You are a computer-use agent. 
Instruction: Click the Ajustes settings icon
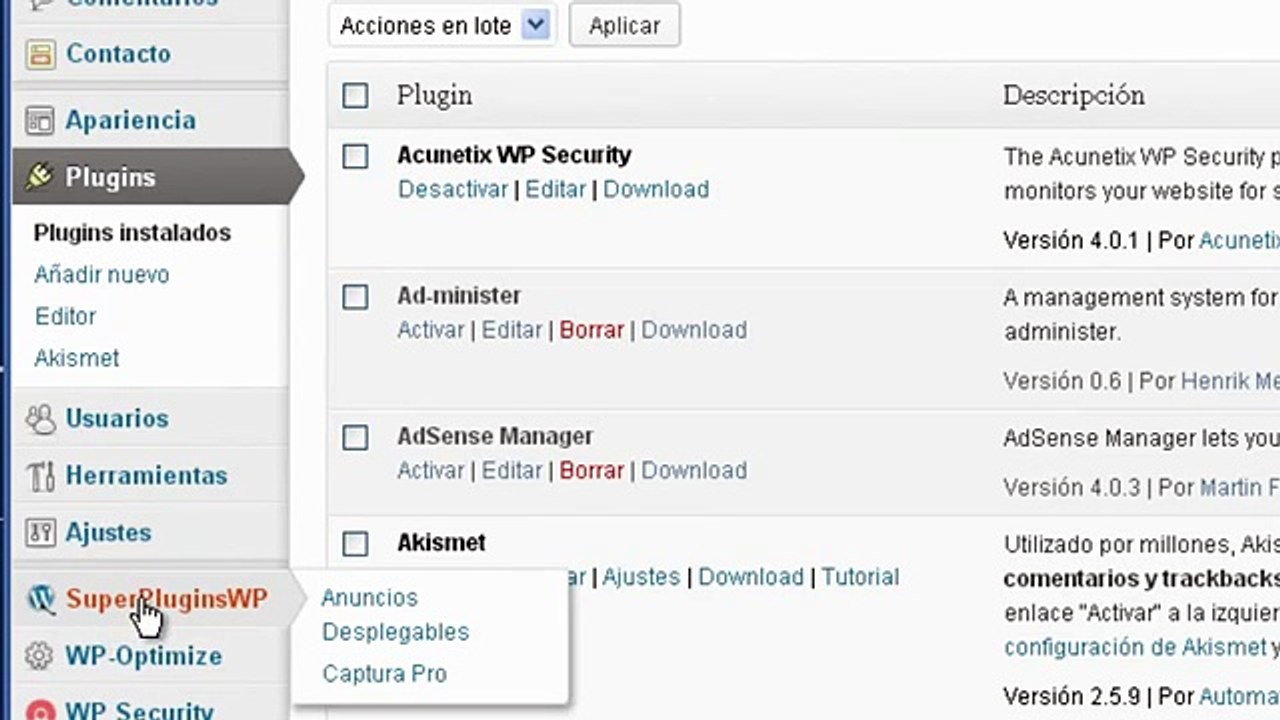40,532
